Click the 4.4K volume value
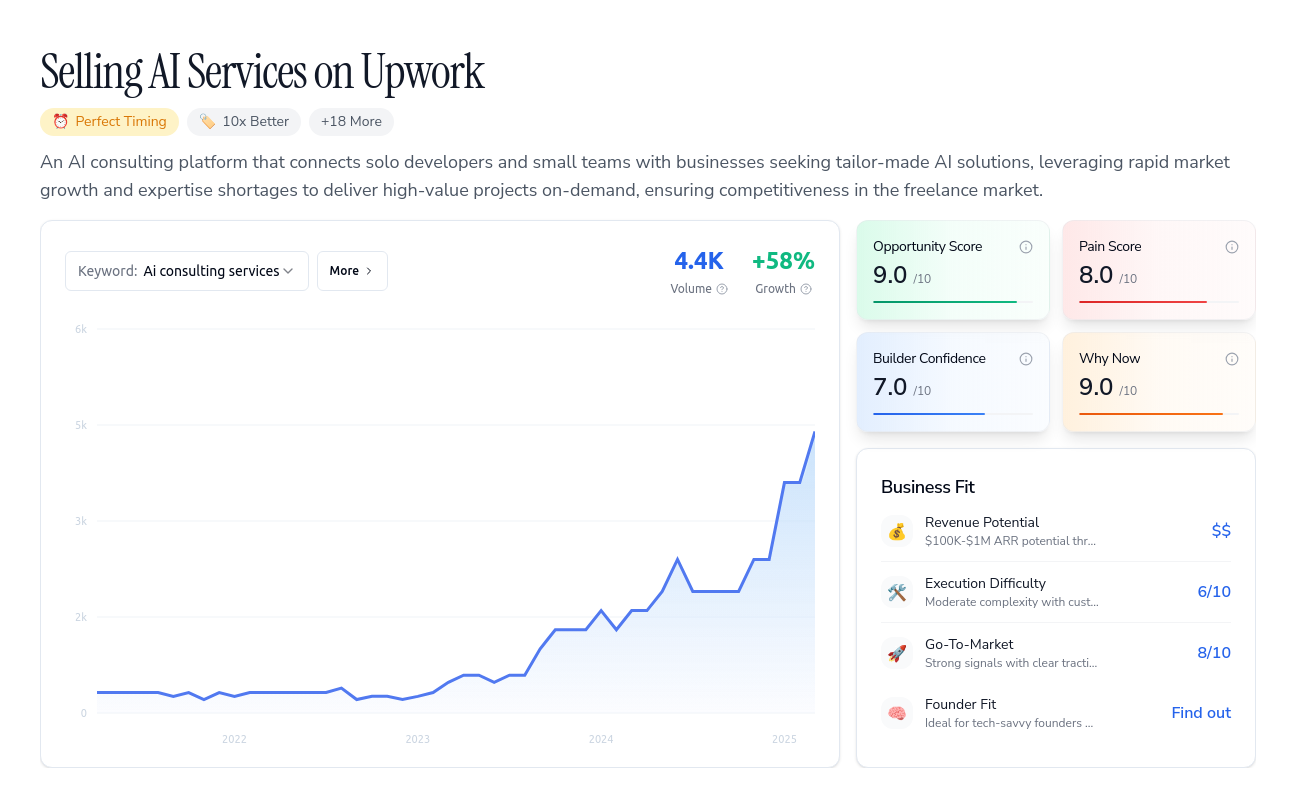This screenshot has height=808, width=1296. click(x=699, y=261)
